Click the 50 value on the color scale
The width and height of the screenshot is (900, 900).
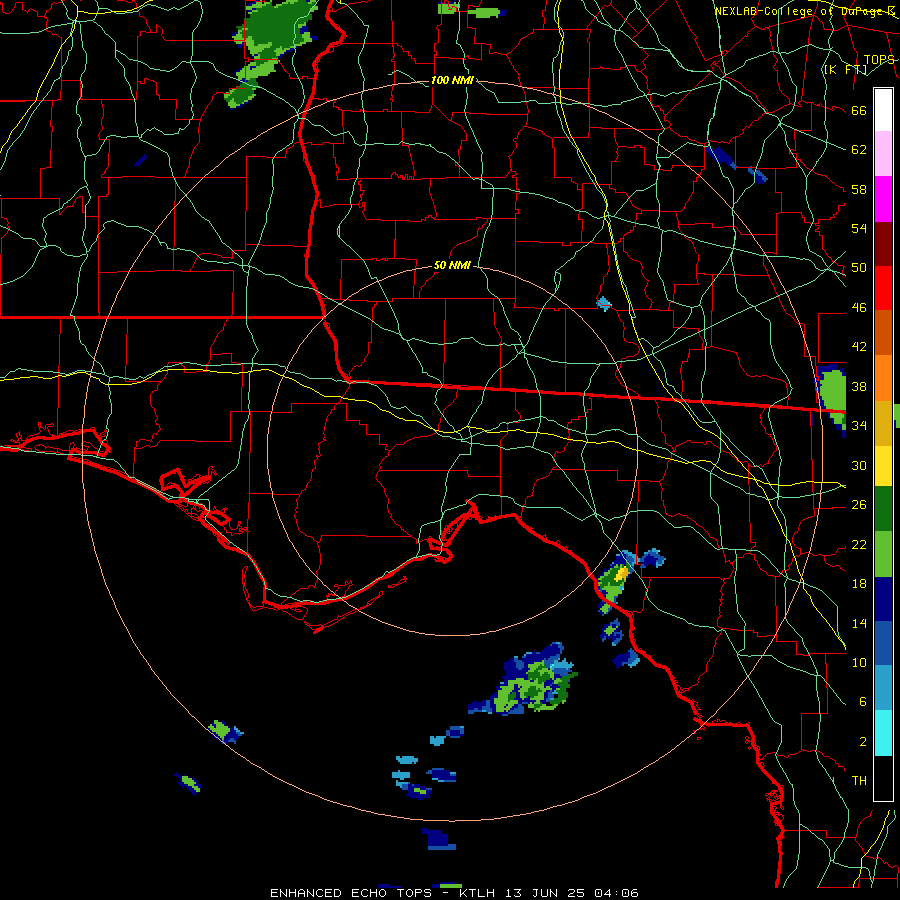pyautogui.click(x=859, y=268)
